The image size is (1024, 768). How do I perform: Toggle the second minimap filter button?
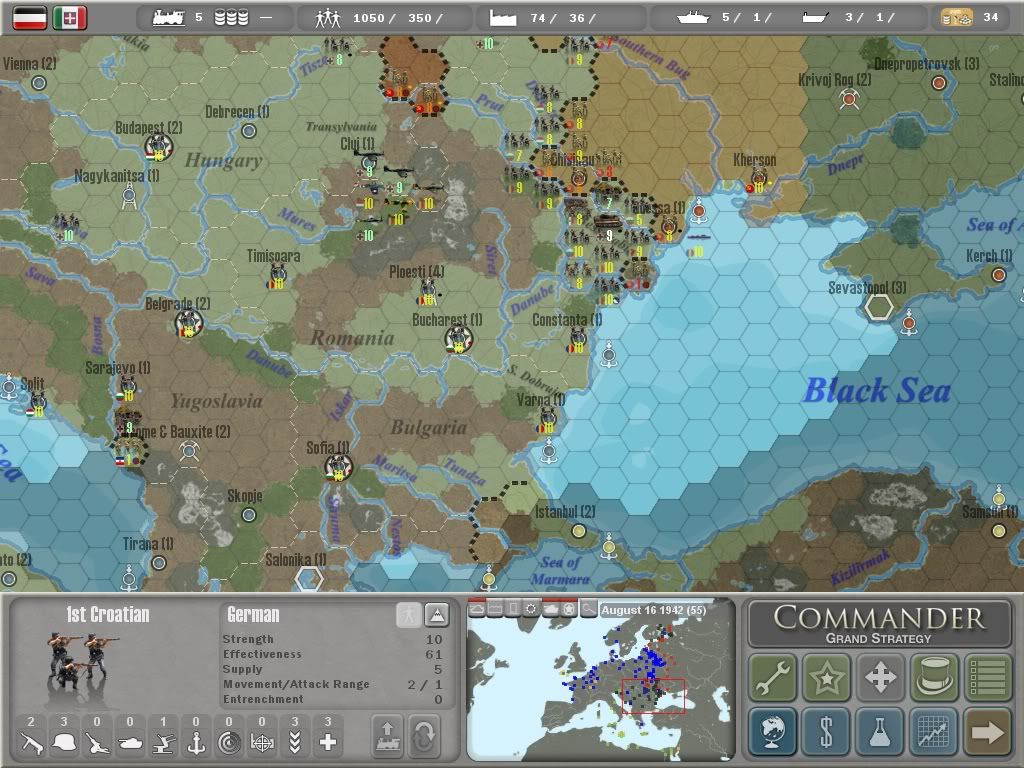495,609
